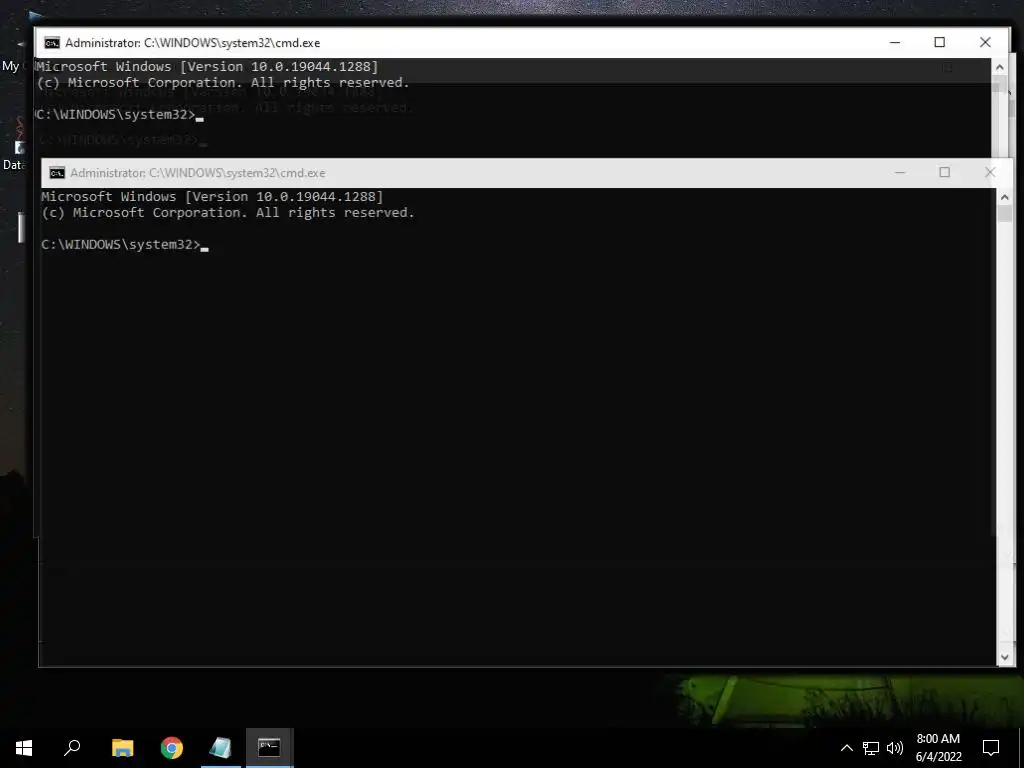Click front cmd title bar text
1024x768 pixels.
[198, 173]
